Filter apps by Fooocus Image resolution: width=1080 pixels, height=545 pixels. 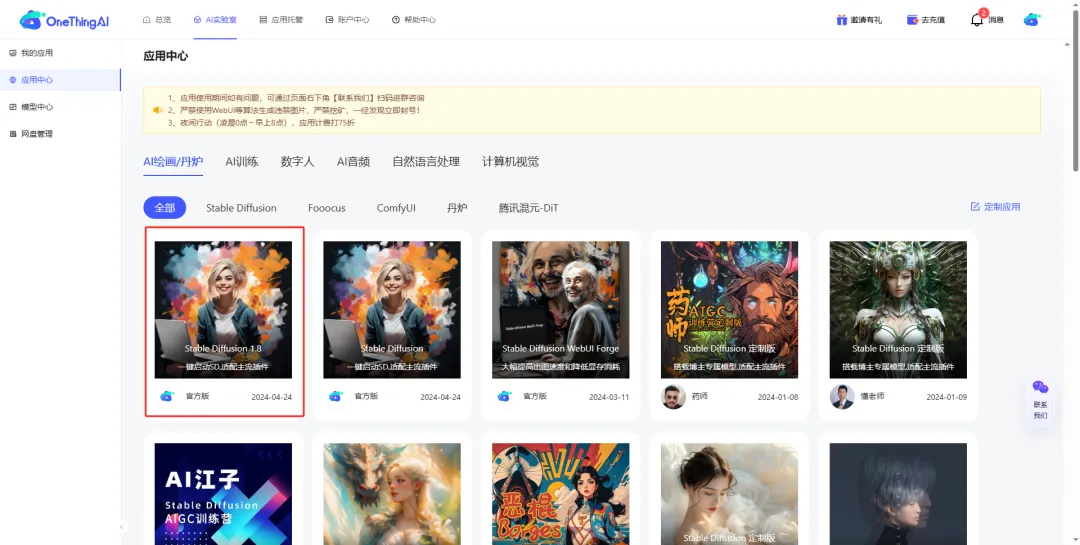point(326,207)
